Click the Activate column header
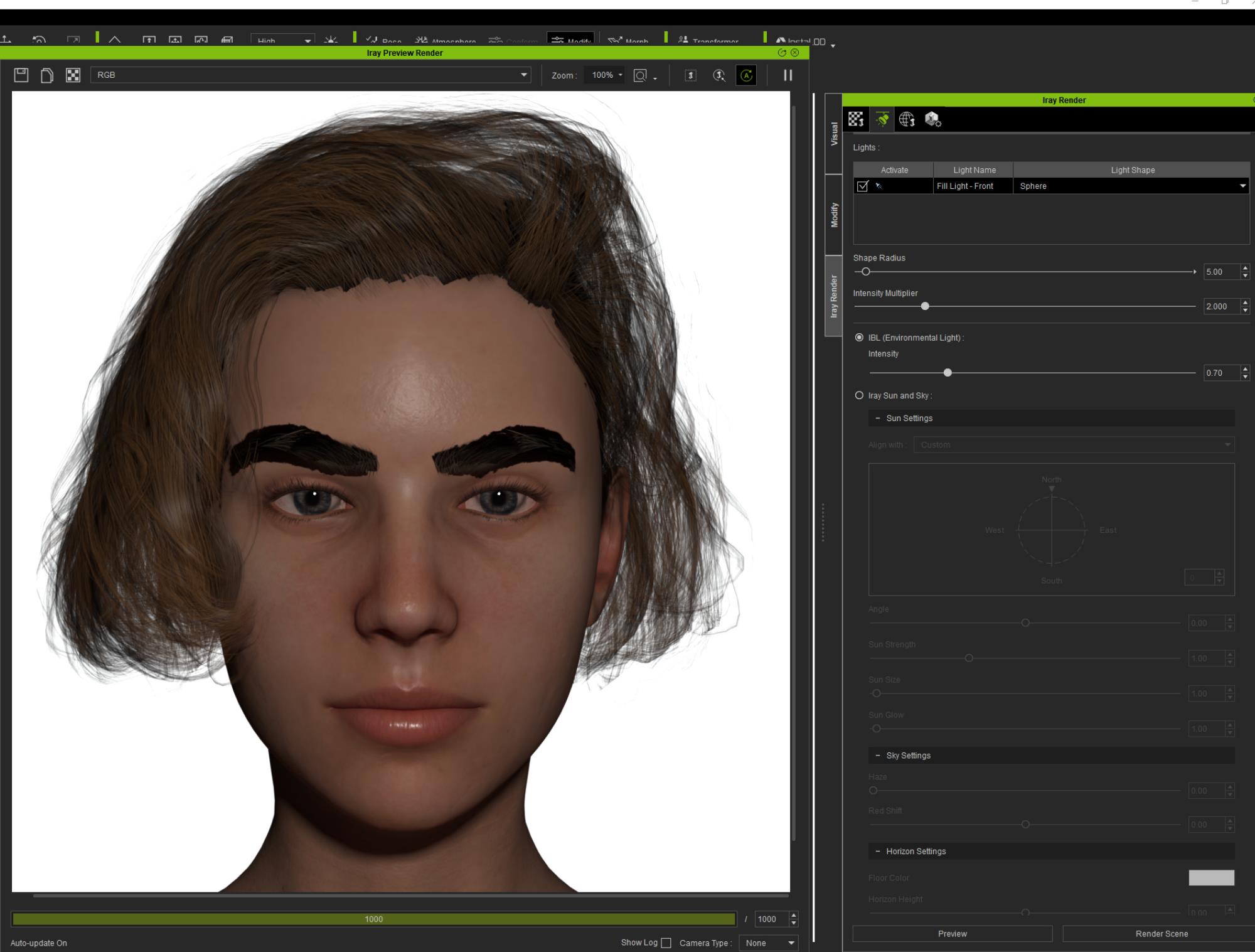 [894, 170]
